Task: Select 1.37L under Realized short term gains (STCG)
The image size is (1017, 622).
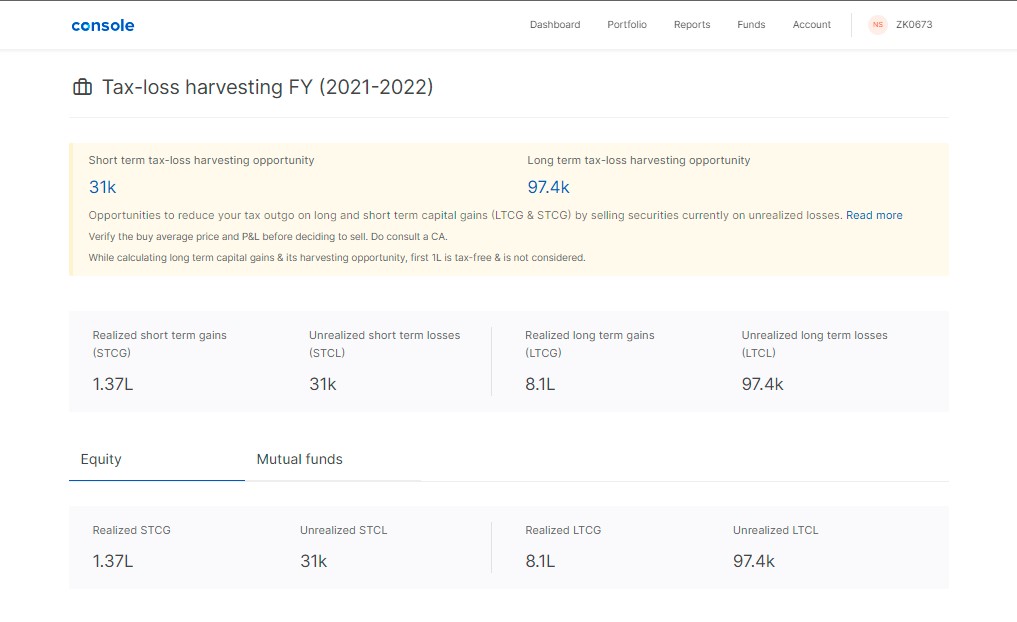Action: coord(113,385)
